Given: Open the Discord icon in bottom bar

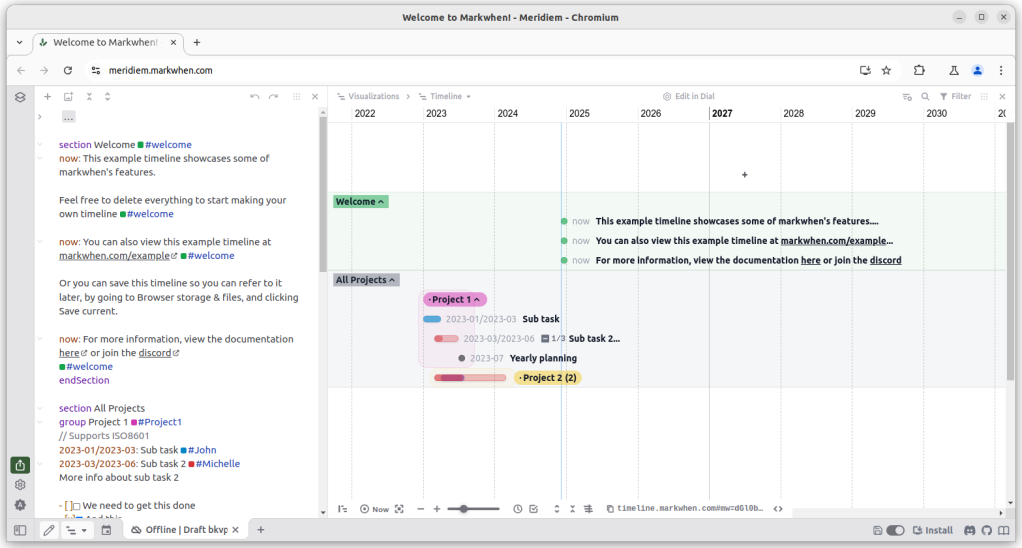Looking at the screenshot, I should tap(970, 530).
